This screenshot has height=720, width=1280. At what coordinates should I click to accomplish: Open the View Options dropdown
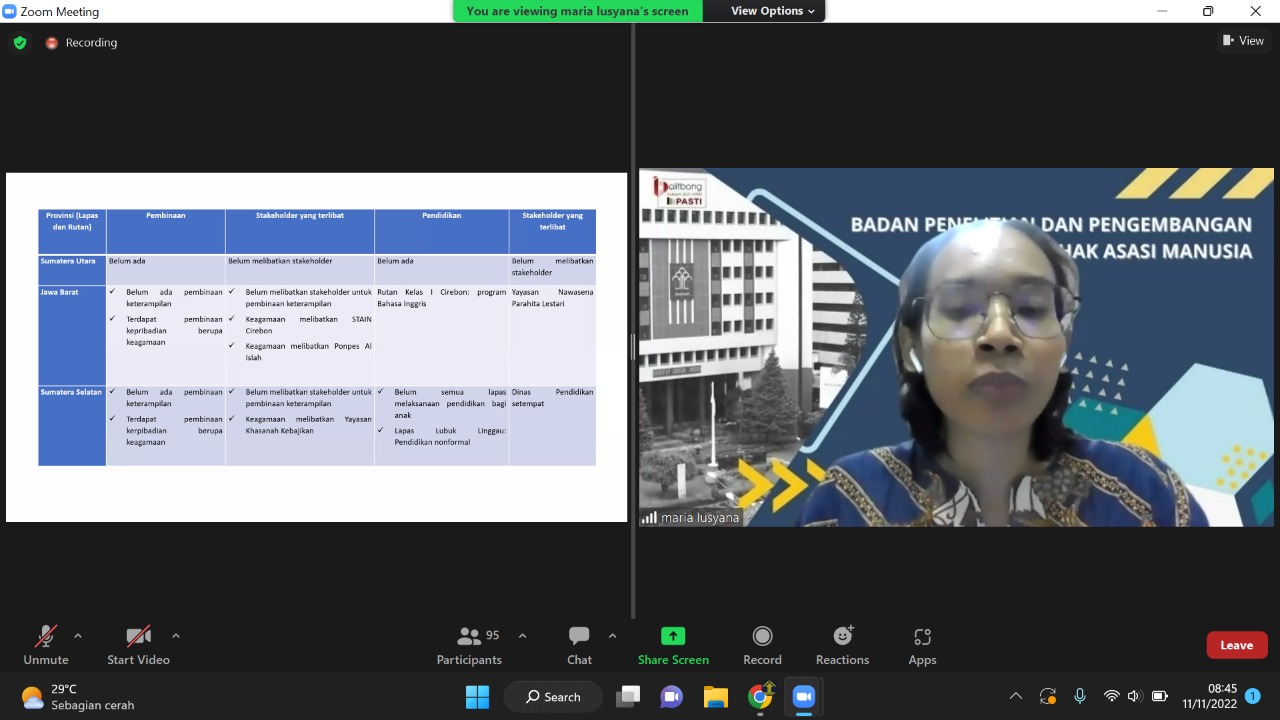tap(772, 11)
